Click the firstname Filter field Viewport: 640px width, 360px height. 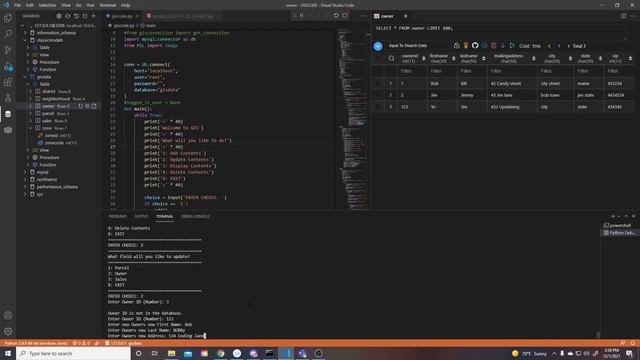(x=442, y=71)
